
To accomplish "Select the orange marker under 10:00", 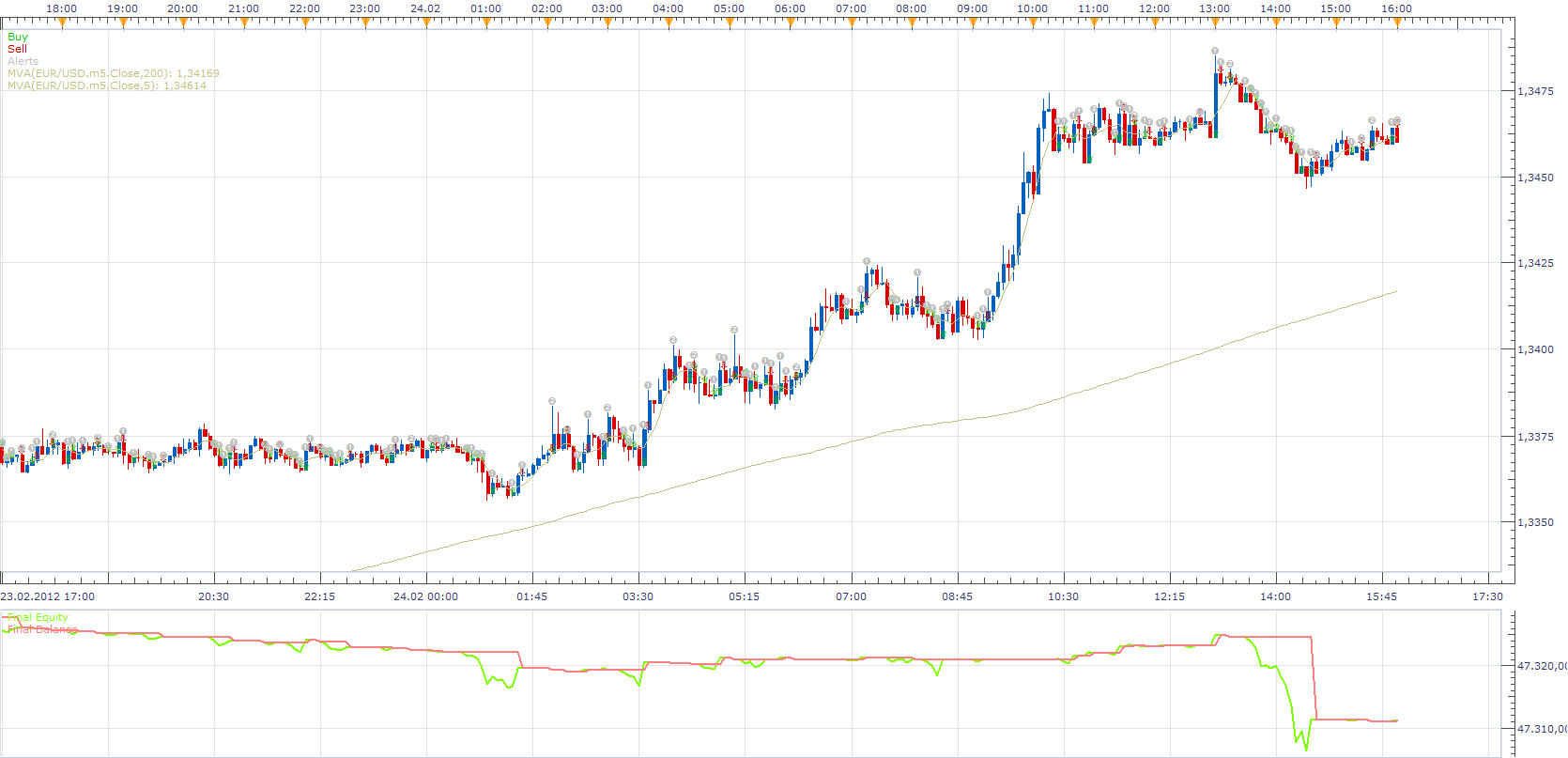I will [x=1033, y=23].
